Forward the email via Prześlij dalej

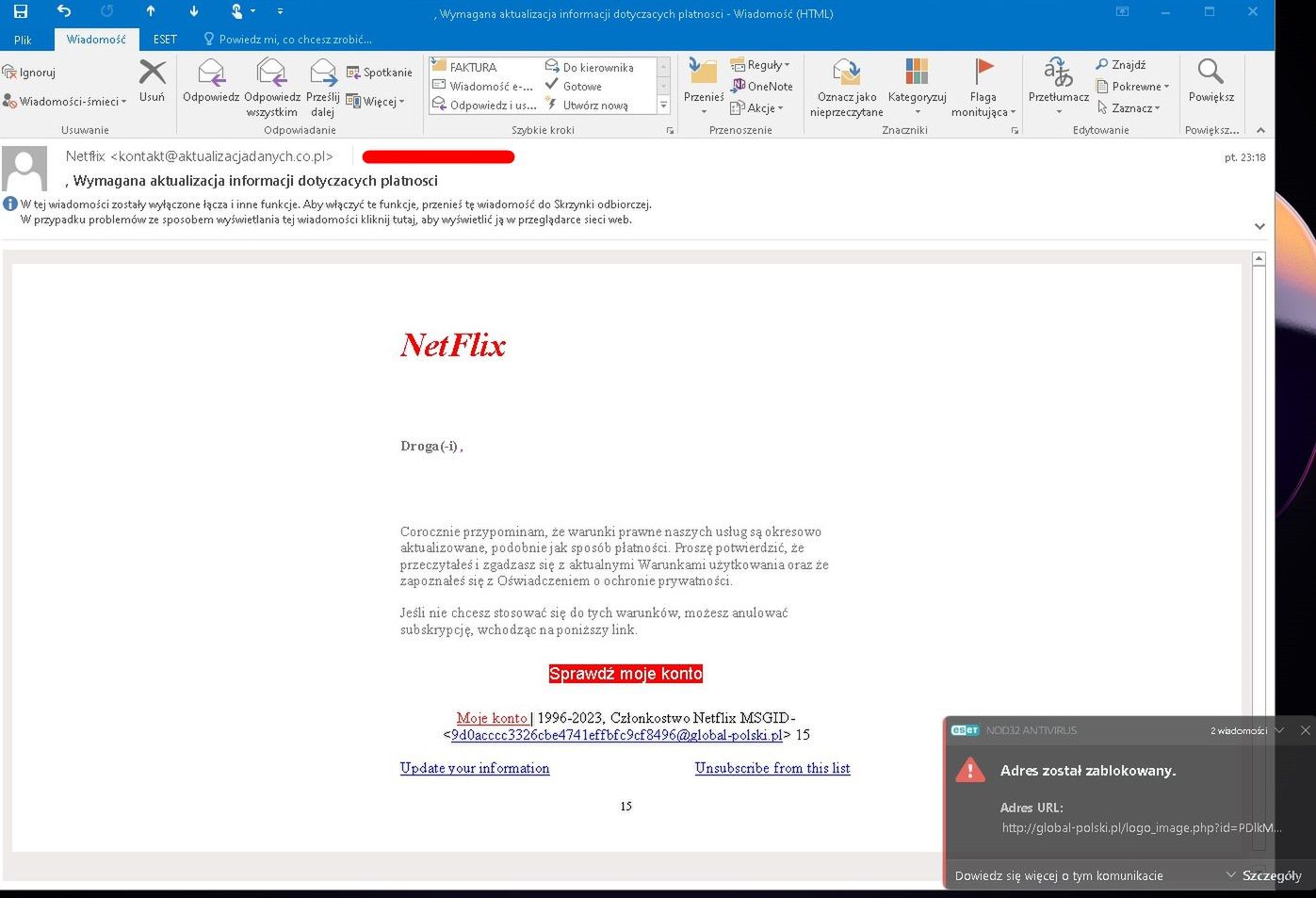coord(322,85)
